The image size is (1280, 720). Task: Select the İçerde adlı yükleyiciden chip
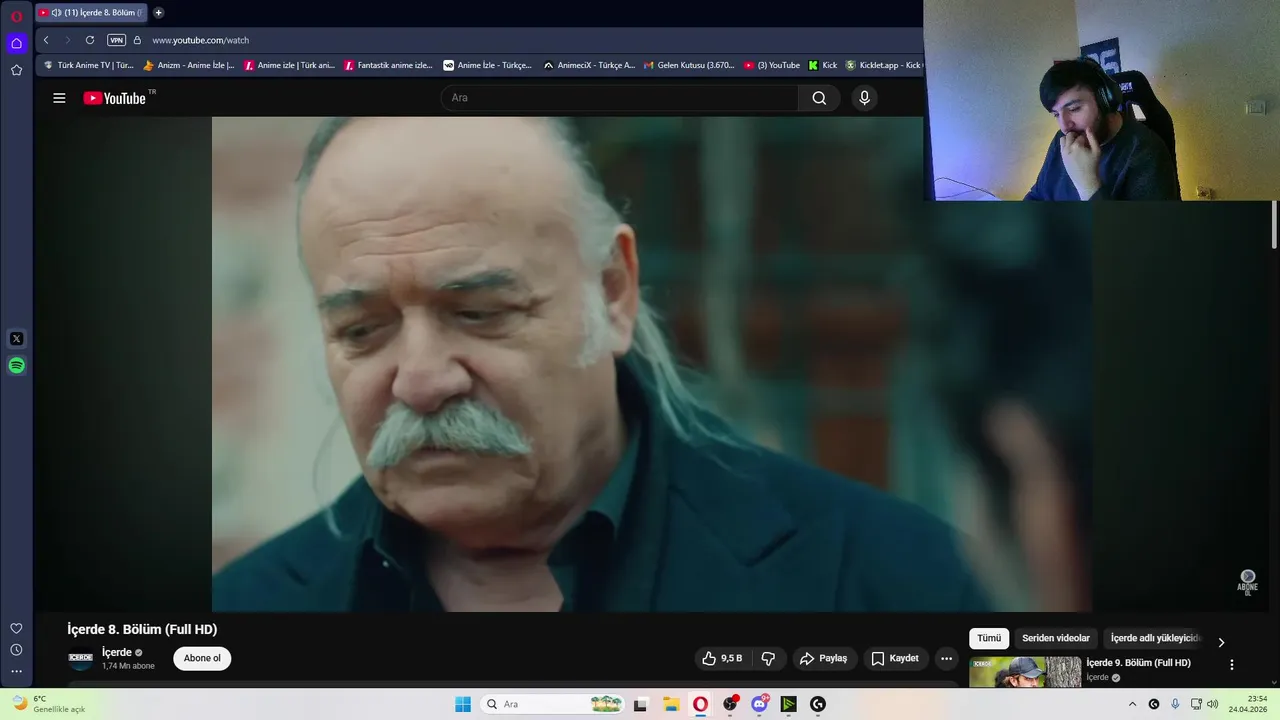[1154, 638]
